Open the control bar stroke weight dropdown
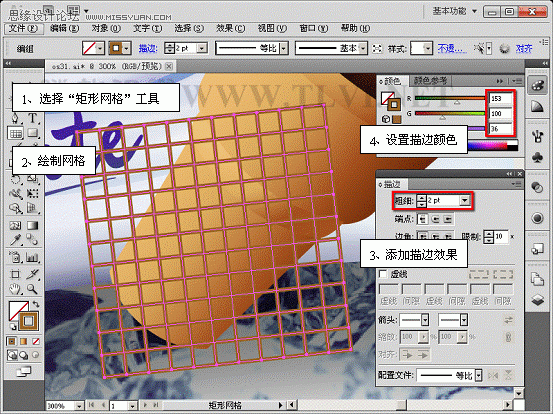Screen dimensions: 553x414 point(202,48)
